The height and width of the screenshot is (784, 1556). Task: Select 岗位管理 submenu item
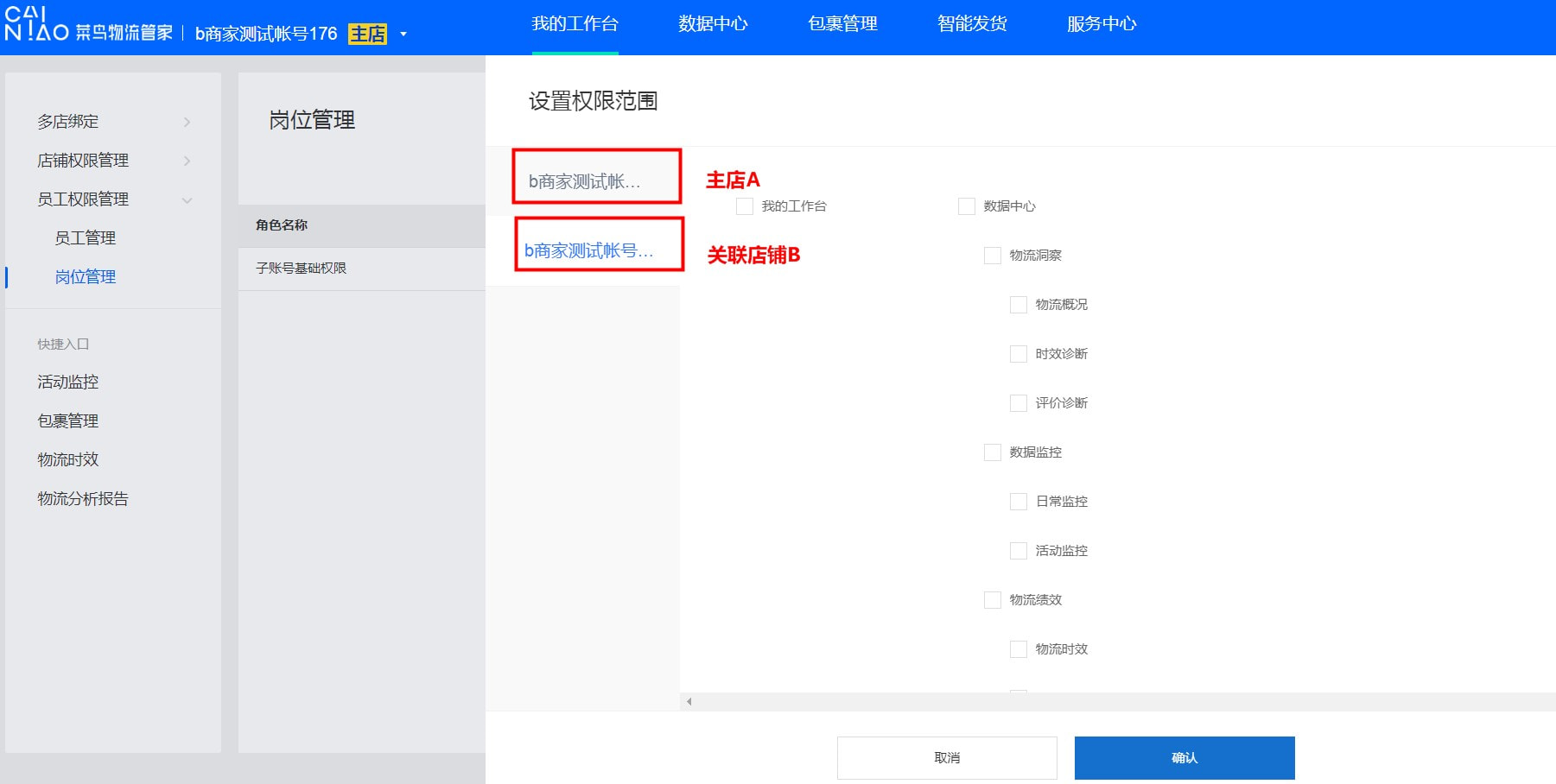(x=86, y=277)
